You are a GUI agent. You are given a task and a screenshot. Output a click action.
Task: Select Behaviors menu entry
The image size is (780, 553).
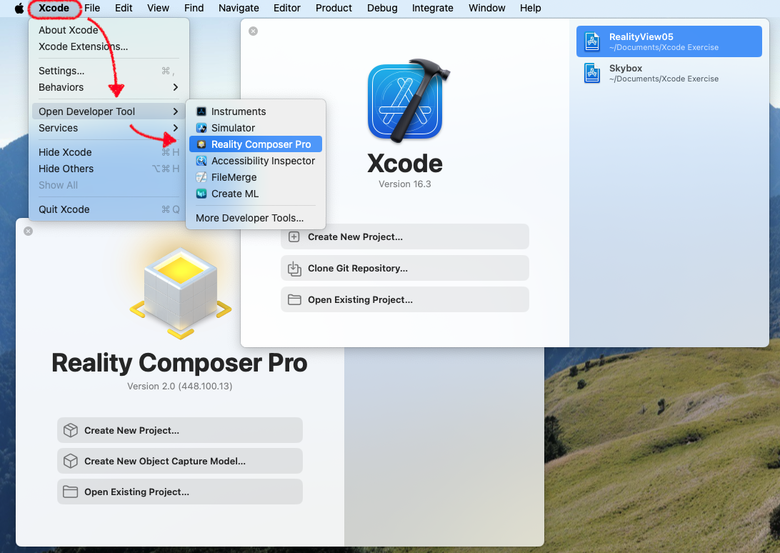point(109,87)
